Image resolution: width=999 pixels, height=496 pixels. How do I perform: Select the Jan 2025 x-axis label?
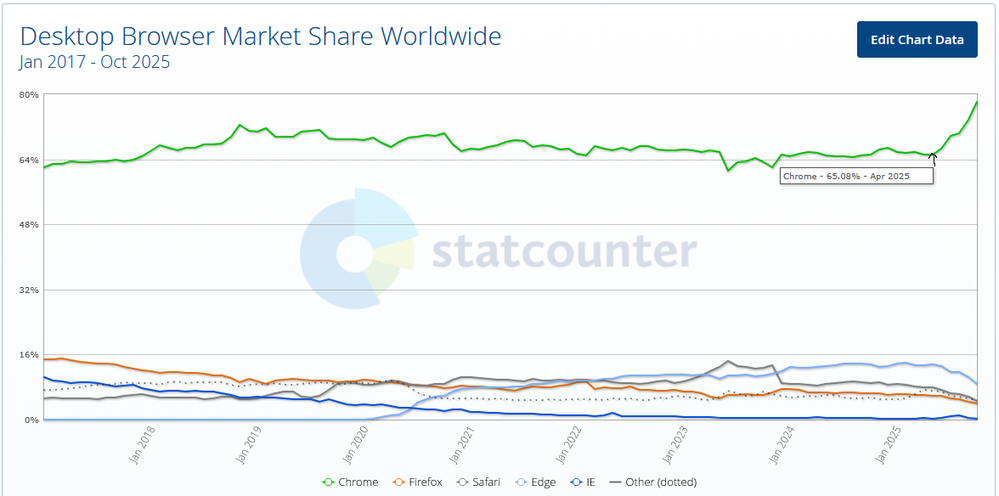886,446
